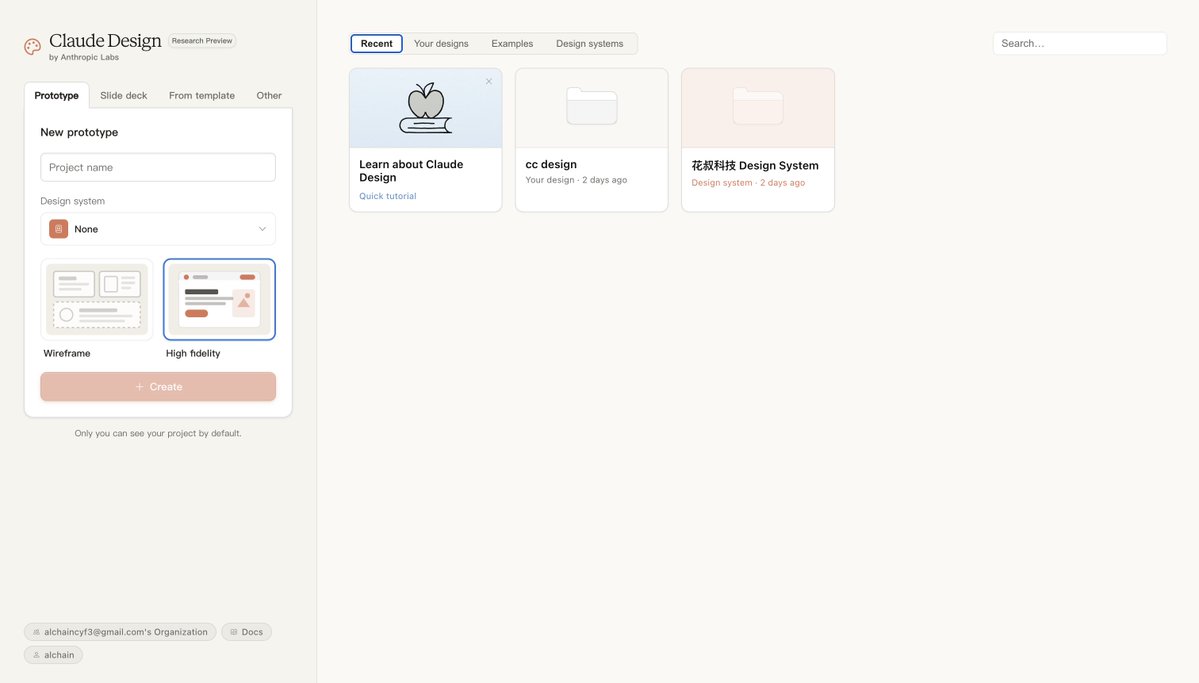1199x683 pixels.
Task: Select the High fidelity option
Action: (x=219, y=300)
